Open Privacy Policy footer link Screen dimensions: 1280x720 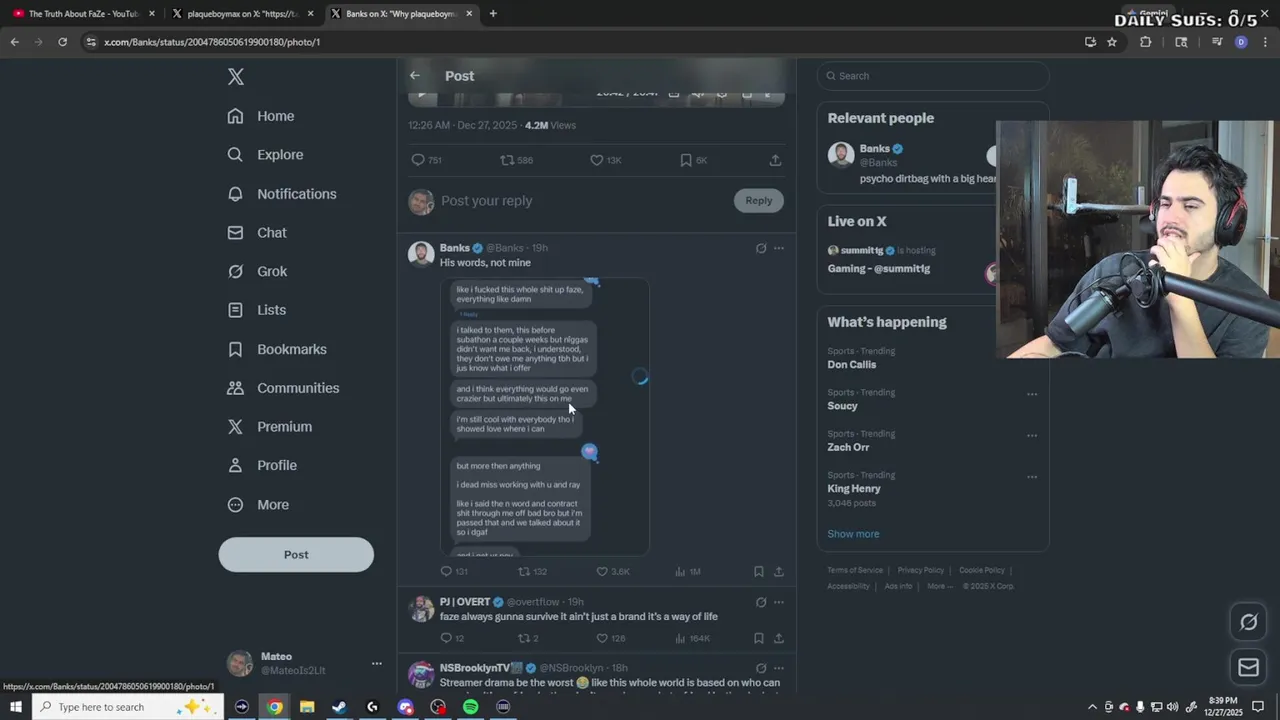pyautogui.click(x=921, y=570)
